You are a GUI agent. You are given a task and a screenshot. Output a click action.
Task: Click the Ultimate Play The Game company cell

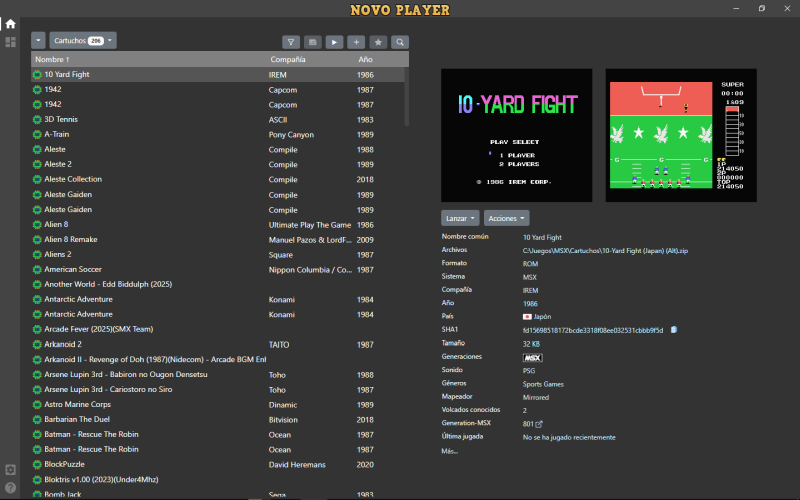pyautogui.click(x=310, y=225)
